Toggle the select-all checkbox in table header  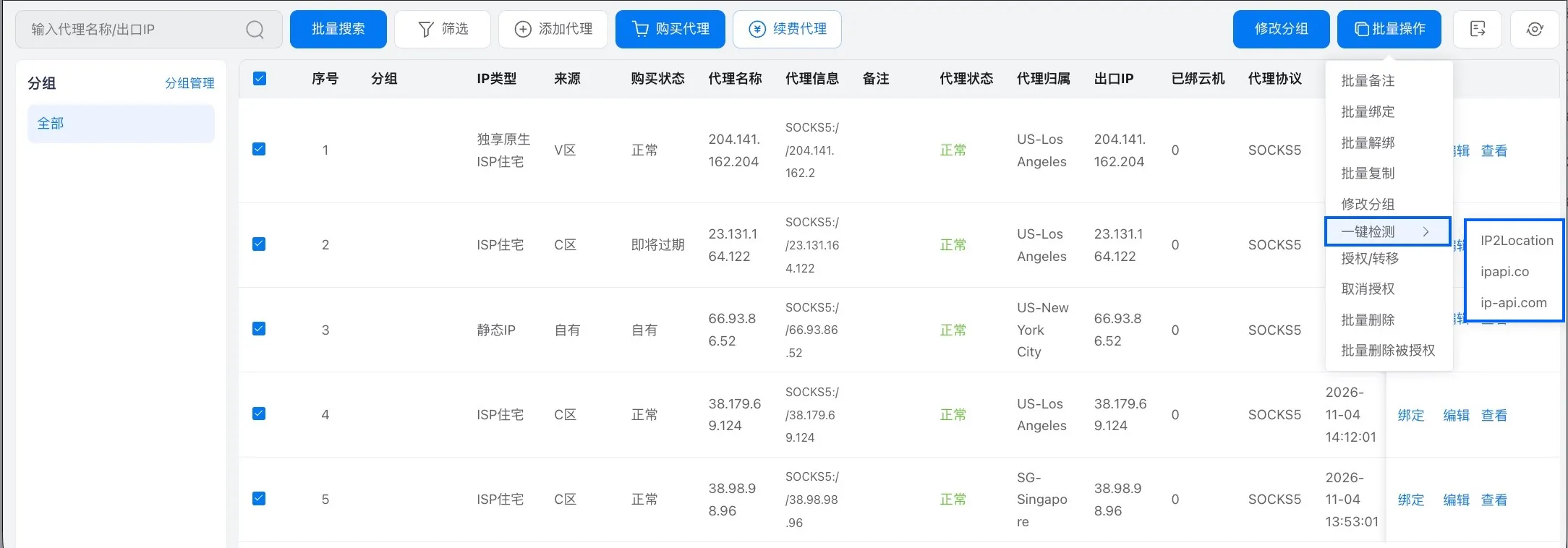coord(260,78)
